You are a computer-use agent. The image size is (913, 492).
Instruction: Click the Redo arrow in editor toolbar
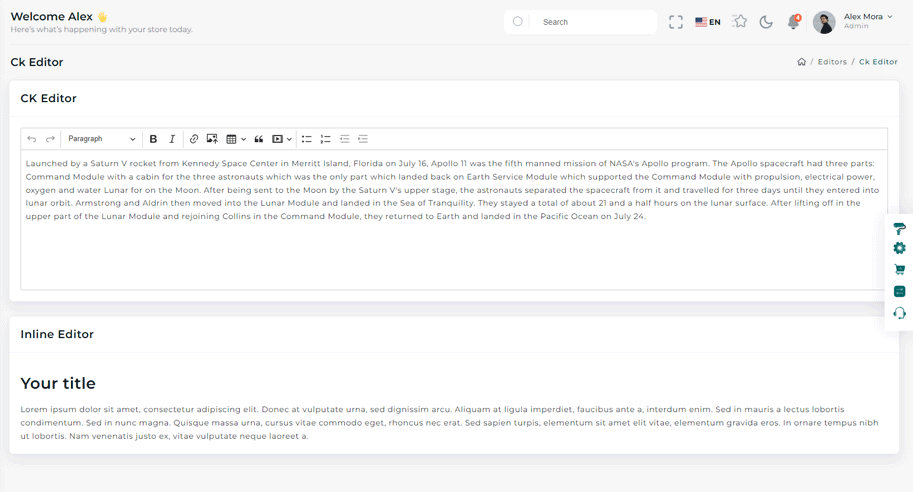coord(50,139)
